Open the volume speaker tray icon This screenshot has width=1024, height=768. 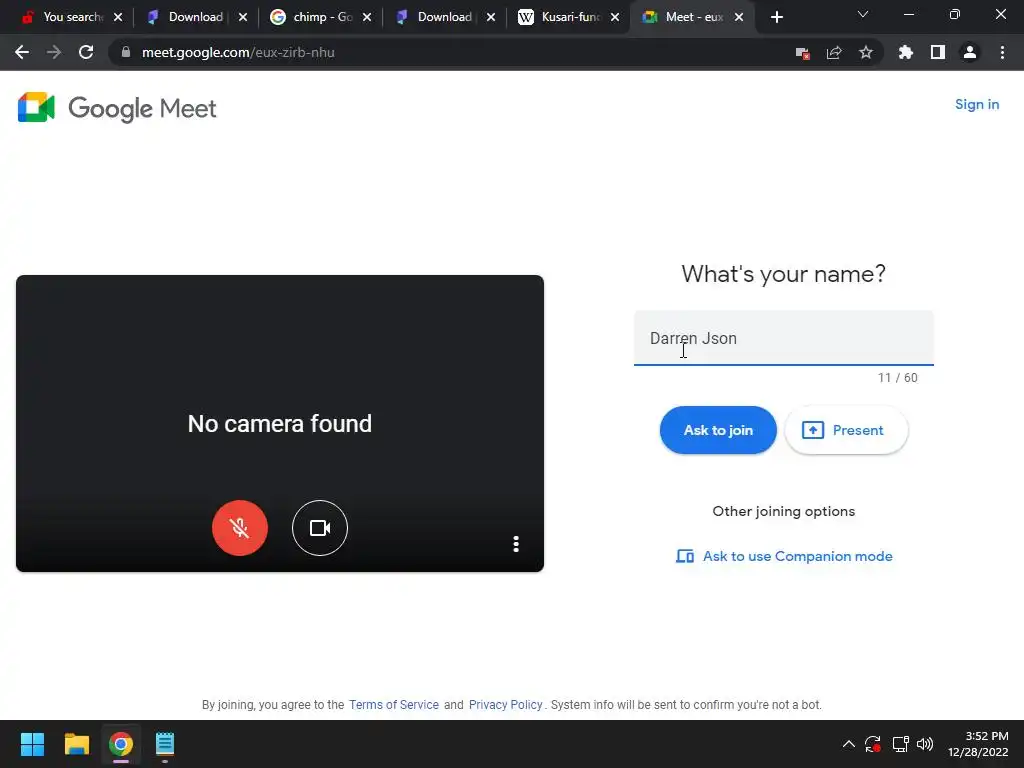(925, 744)
